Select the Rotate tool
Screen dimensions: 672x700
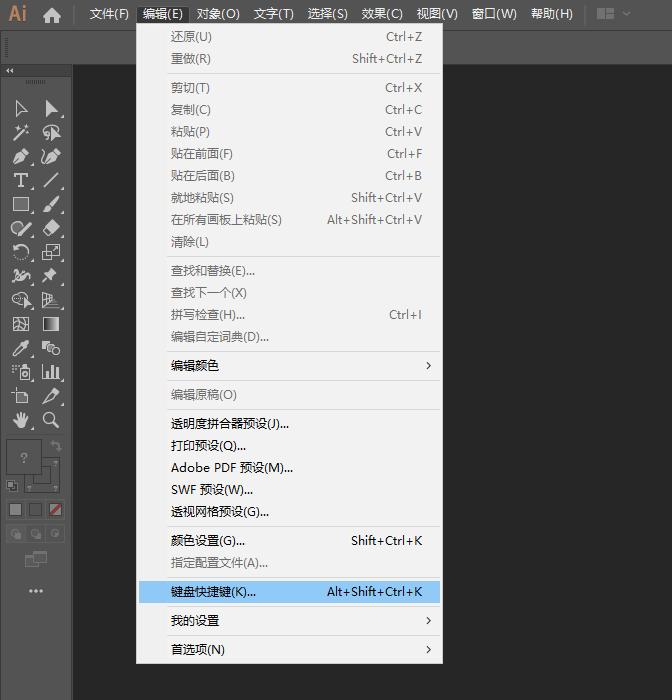[21, 252]
